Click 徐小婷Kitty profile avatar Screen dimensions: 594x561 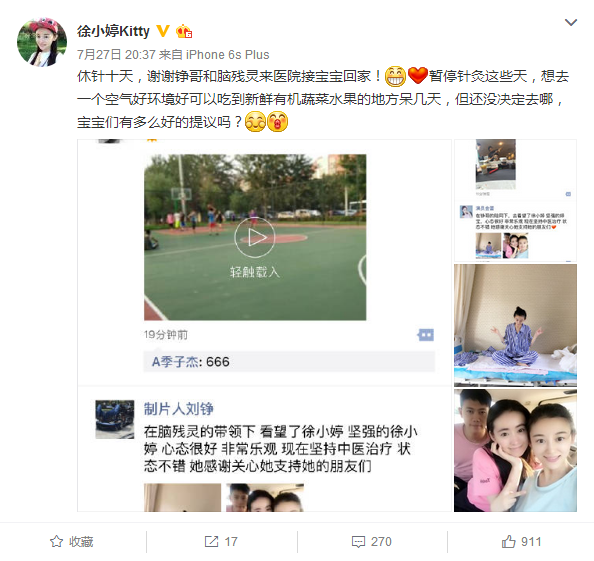click(42, 42)
